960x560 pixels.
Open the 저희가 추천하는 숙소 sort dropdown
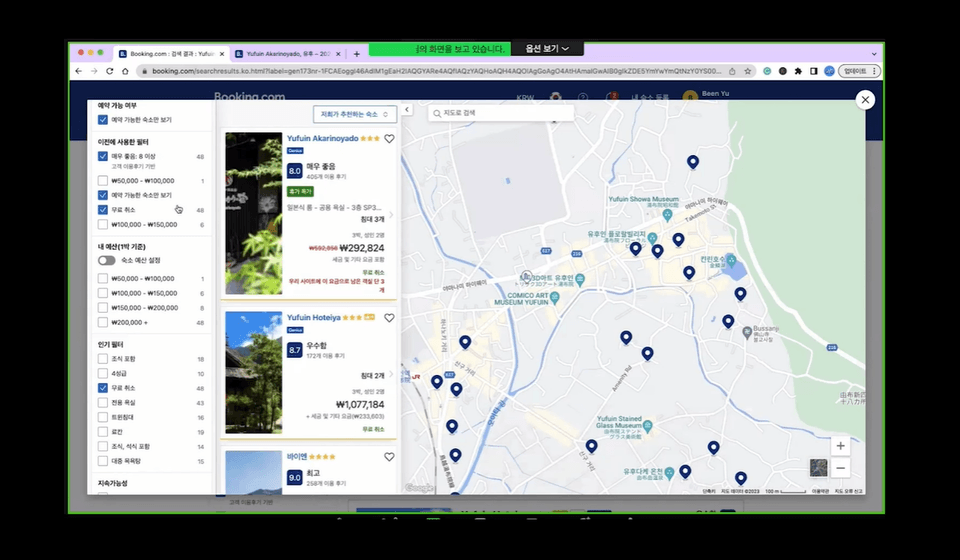354,114
